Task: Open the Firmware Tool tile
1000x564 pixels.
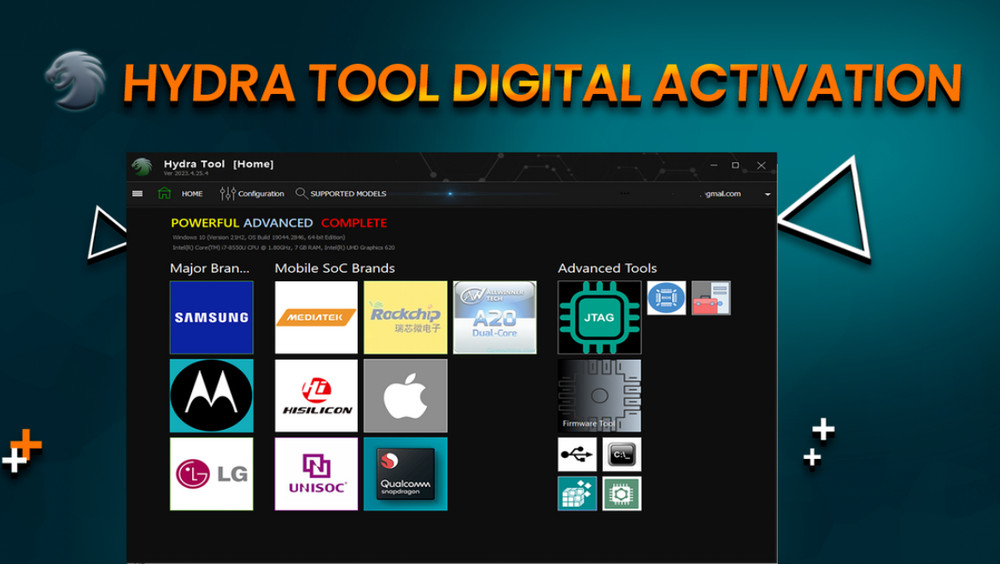Action: pyautogui.click(x=599, y=396)
